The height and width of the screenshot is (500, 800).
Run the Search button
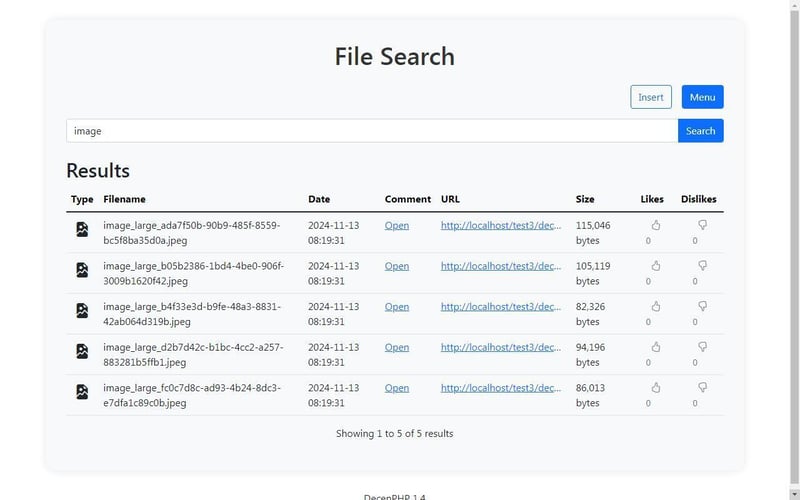(701, 131)
